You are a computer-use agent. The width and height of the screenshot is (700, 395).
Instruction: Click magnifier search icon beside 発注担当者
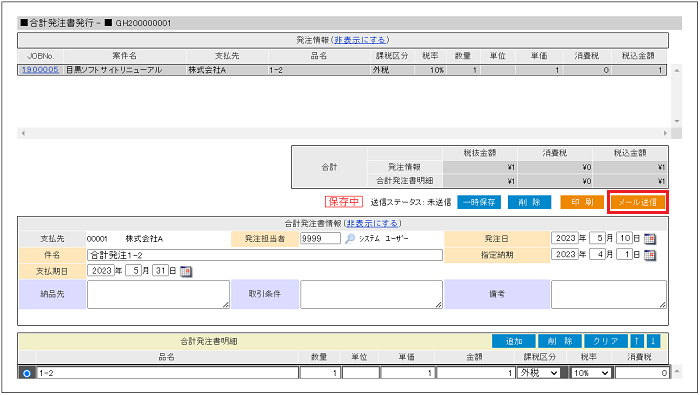(x=350, y=239)
